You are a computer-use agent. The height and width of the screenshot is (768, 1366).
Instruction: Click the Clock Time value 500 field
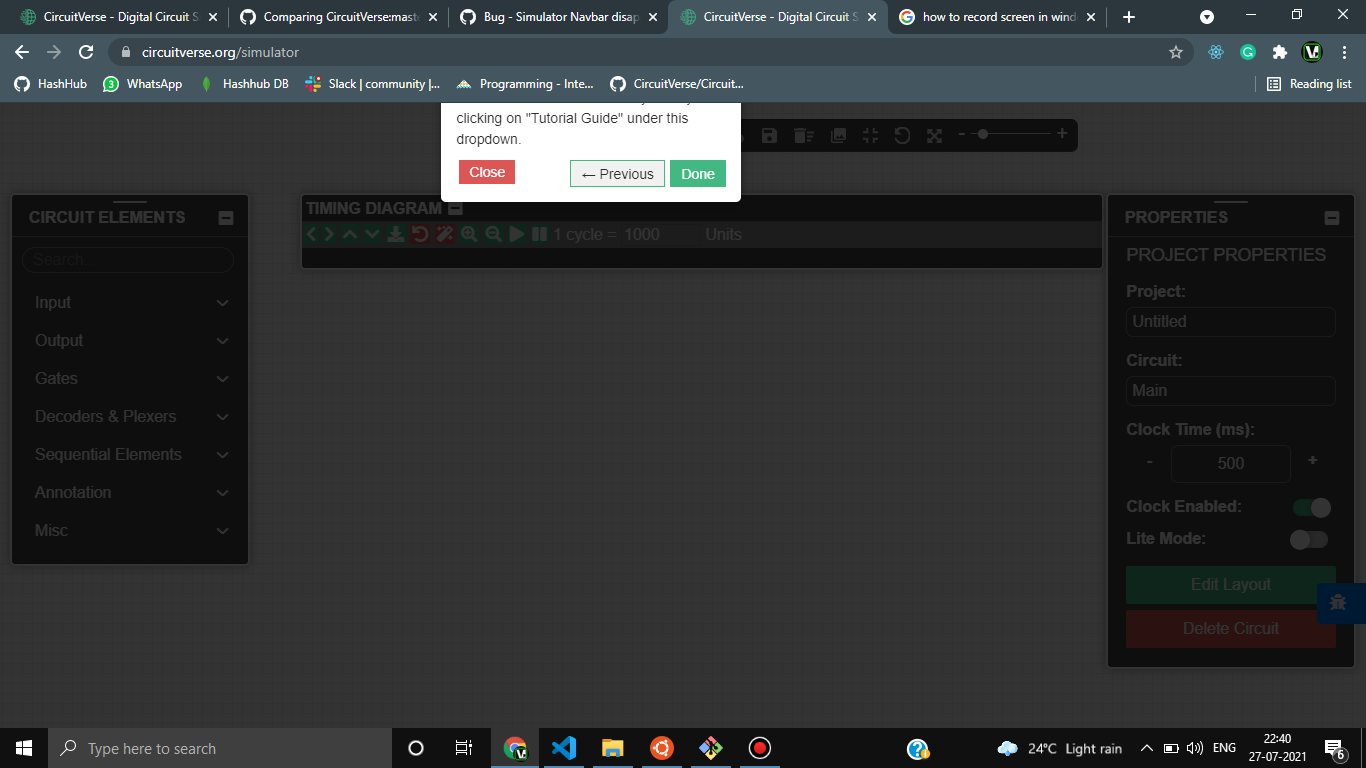click(1231, 463)
